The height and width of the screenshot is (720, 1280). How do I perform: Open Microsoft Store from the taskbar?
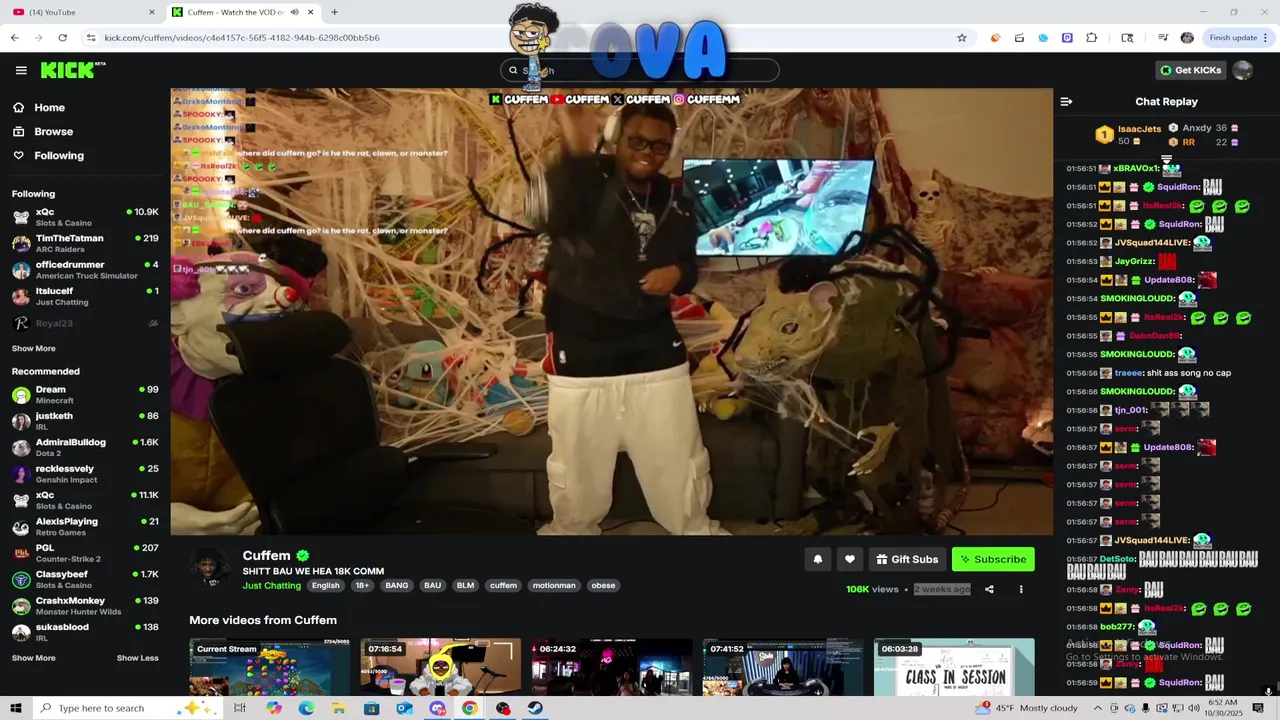pyautogui.click(x=372, y=708)
